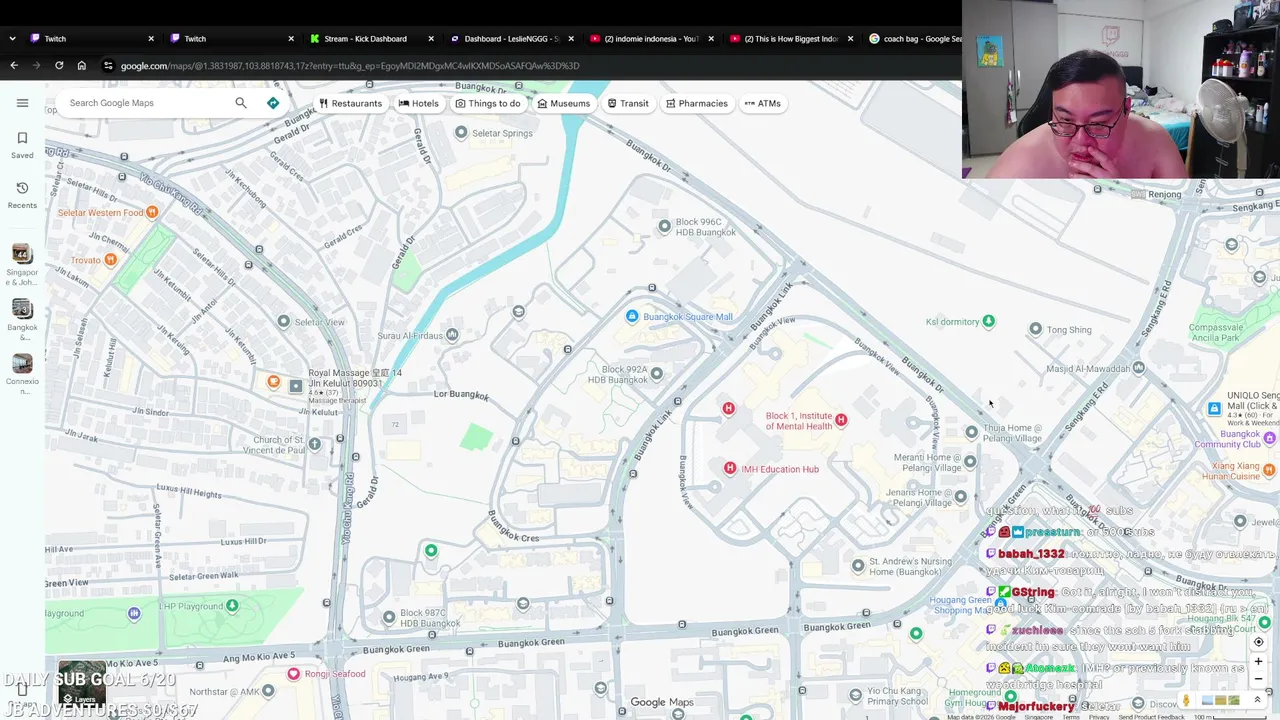This screenshot has height=720, width=1280.
Task: Switch to Stream - Kick Dashboard tab
Action: pos(370,39)
